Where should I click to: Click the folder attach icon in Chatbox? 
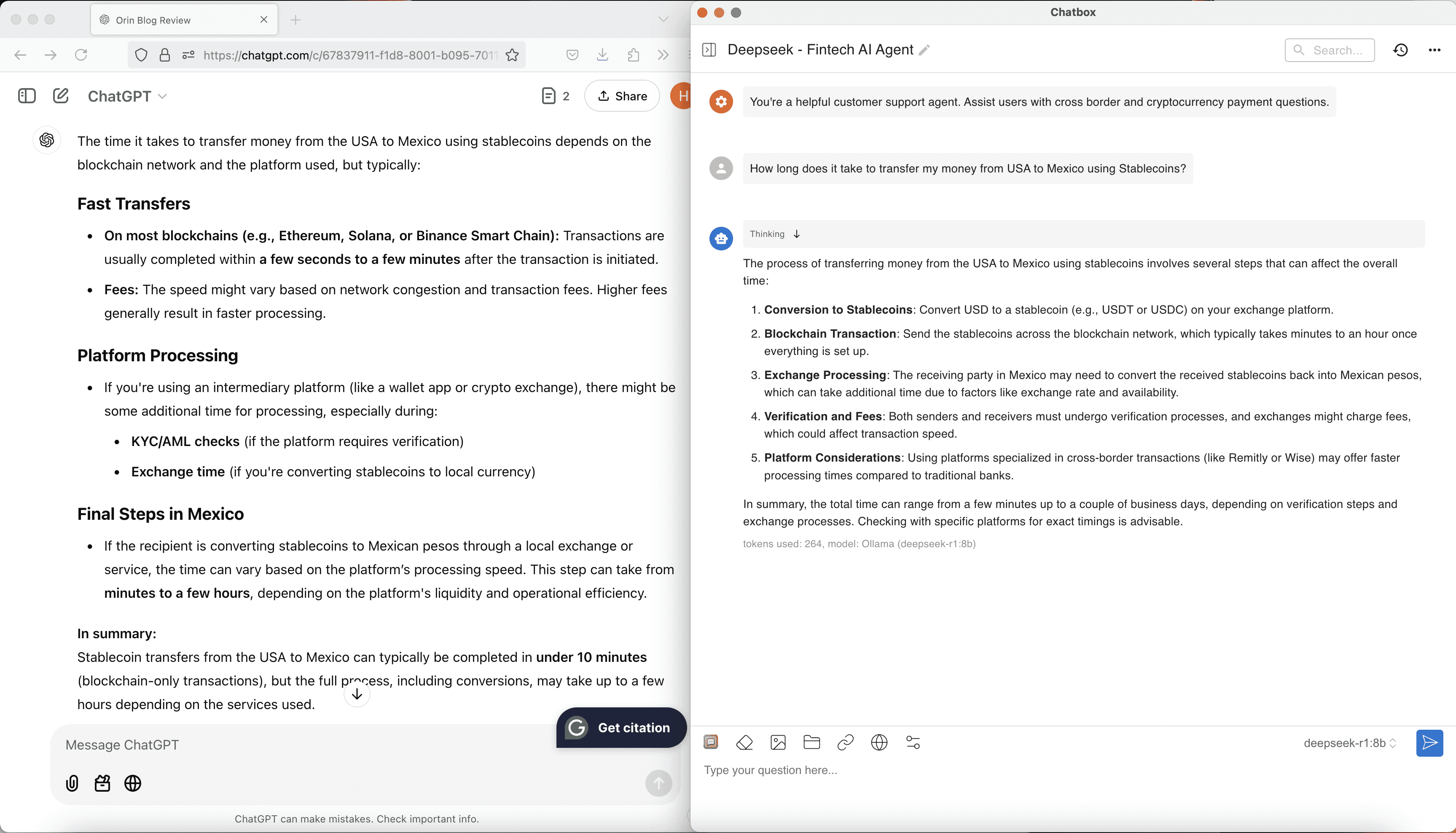pyautogui.click(x=812, y=743)
